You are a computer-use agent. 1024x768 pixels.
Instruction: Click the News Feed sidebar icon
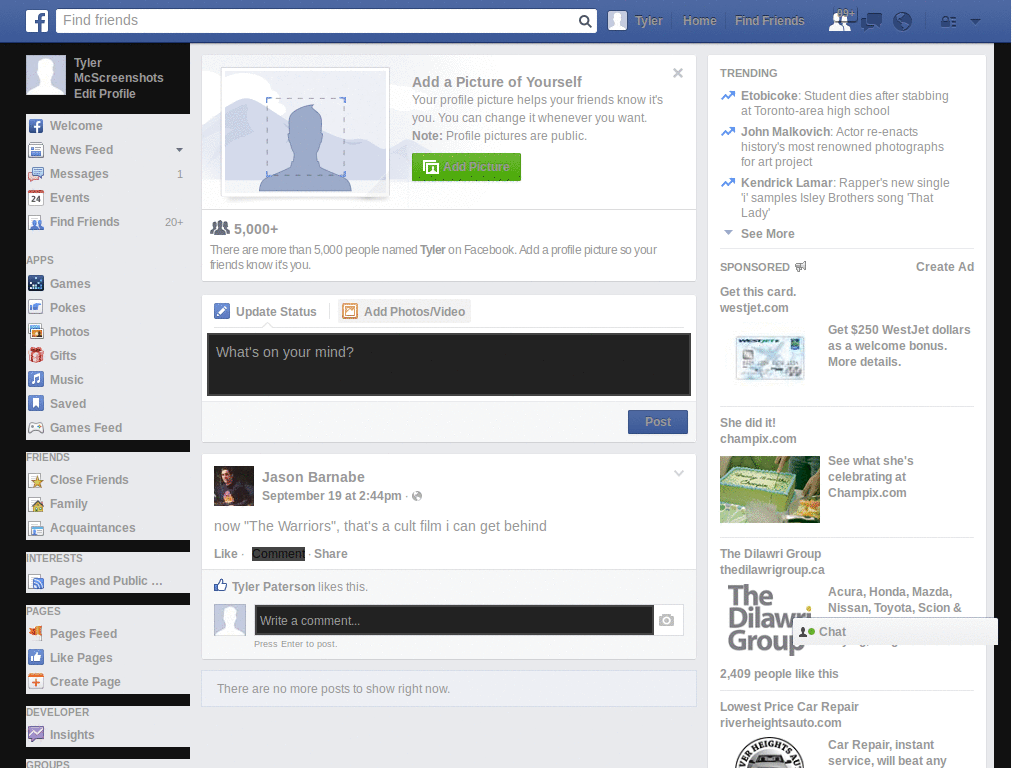(x=36, y=150)
